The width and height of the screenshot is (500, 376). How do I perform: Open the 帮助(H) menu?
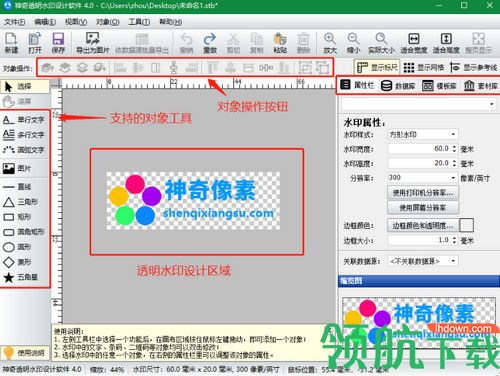tap(170, 22)
